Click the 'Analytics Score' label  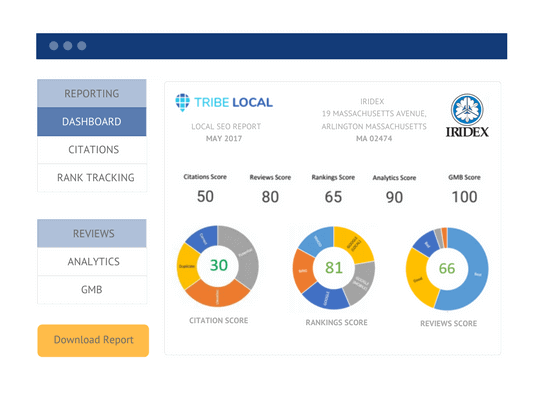click(394, 178)
